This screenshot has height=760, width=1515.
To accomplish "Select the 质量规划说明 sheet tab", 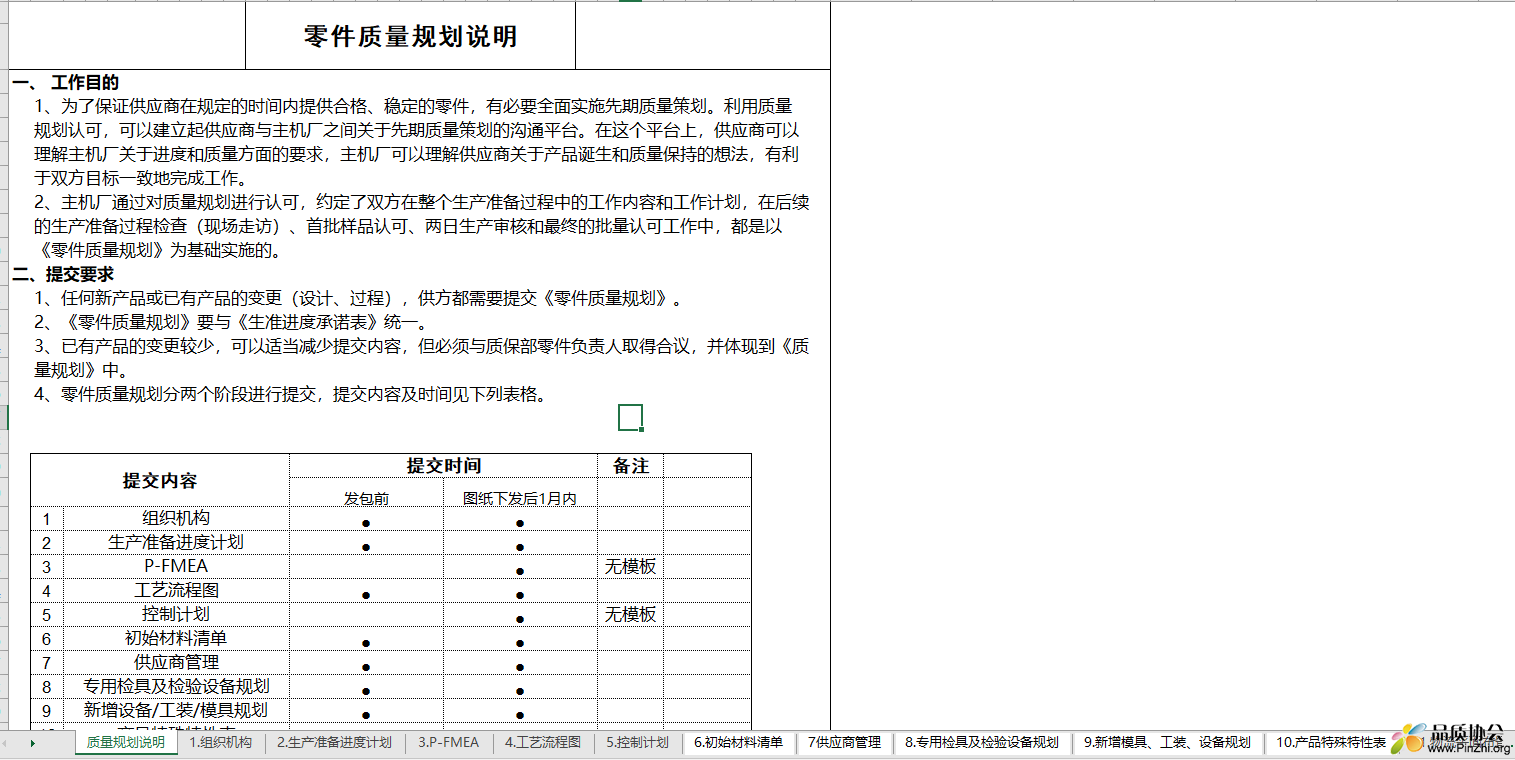I will tap(126, 743).
